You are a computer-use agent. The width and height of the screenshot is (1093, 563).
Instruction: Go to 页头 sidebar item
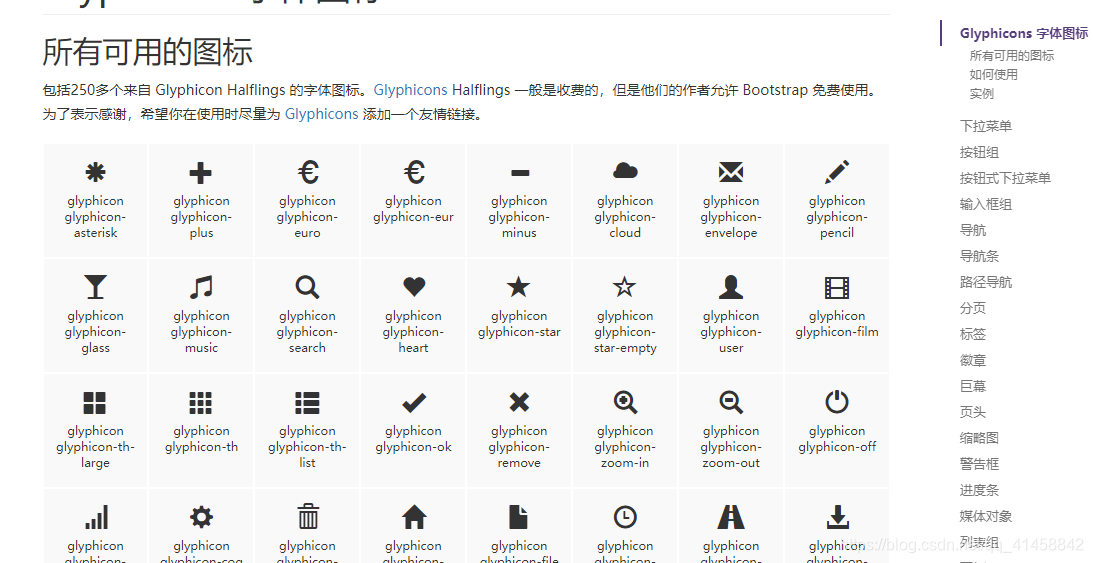[973, 412]
